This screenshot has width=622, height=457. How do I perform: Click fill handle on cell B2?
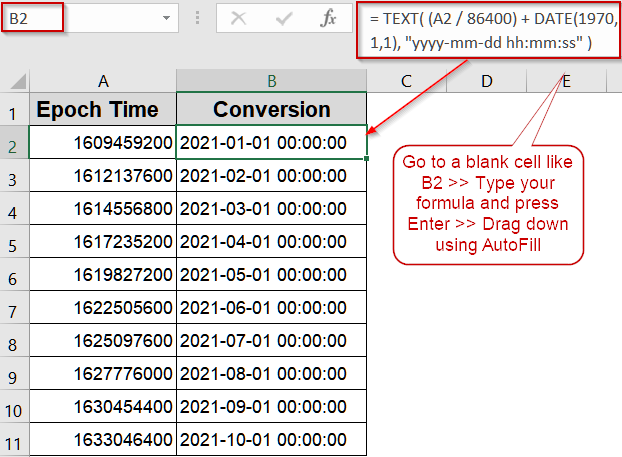[367, 157]
